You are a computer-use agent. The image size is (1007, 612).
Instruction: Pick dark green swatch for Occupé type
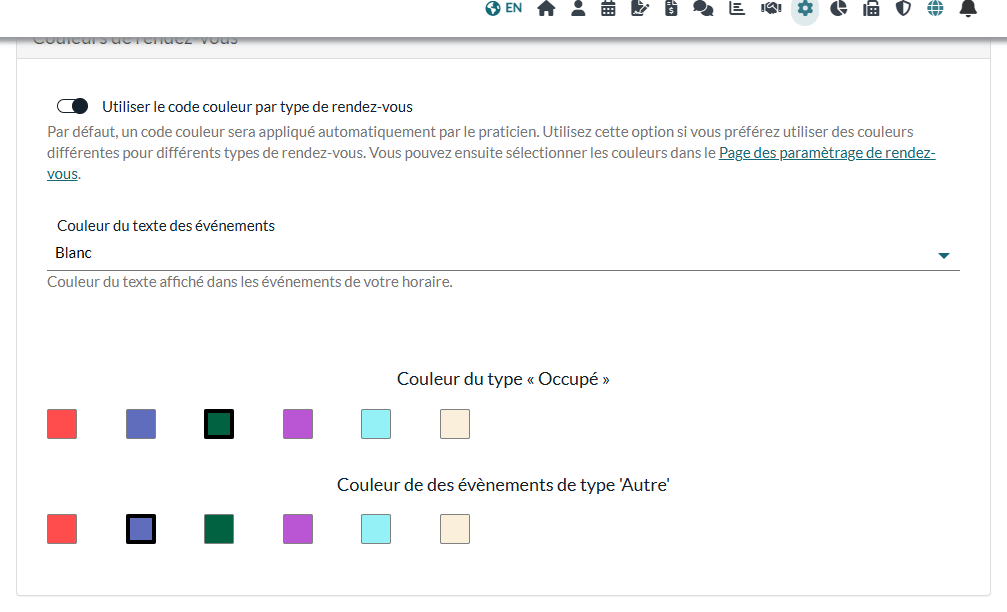click(219, 424)
